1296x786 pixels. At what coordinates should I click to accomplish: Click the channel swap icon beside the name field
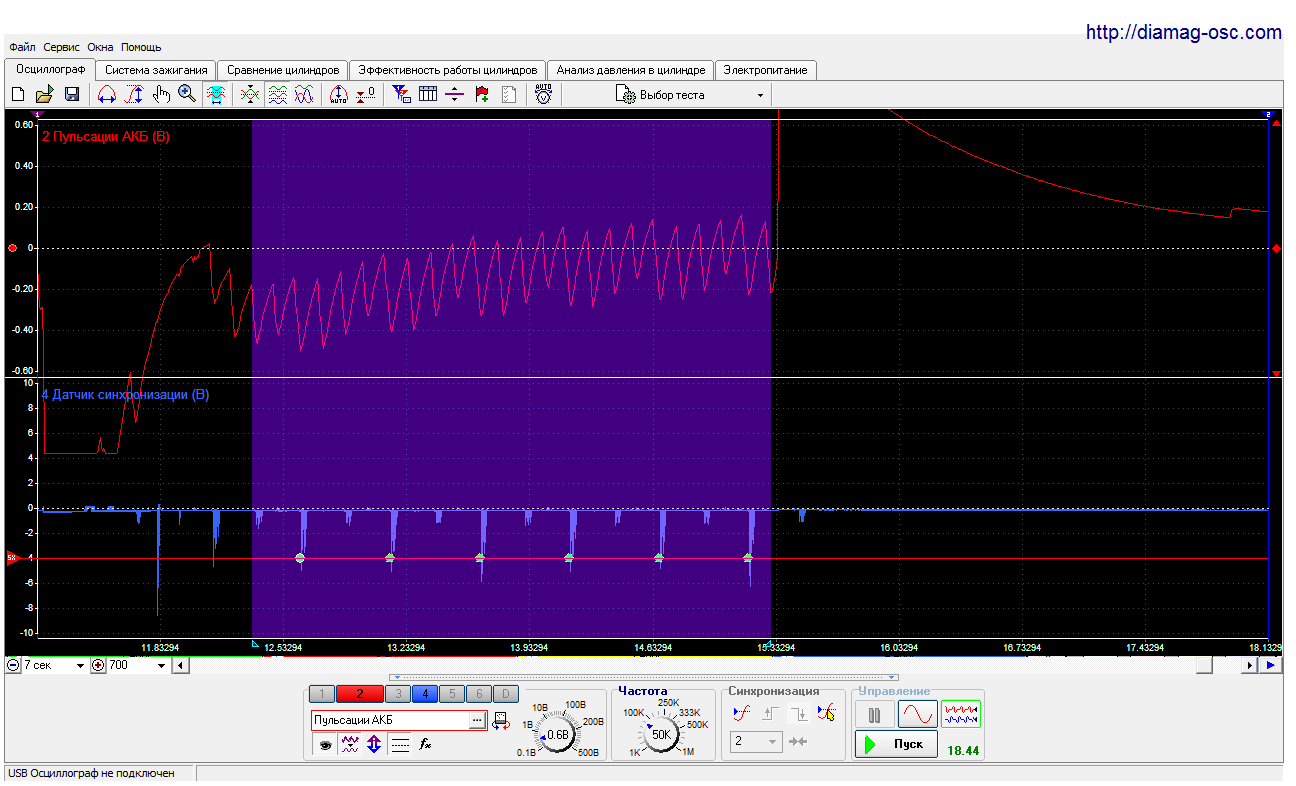point(501,721)
